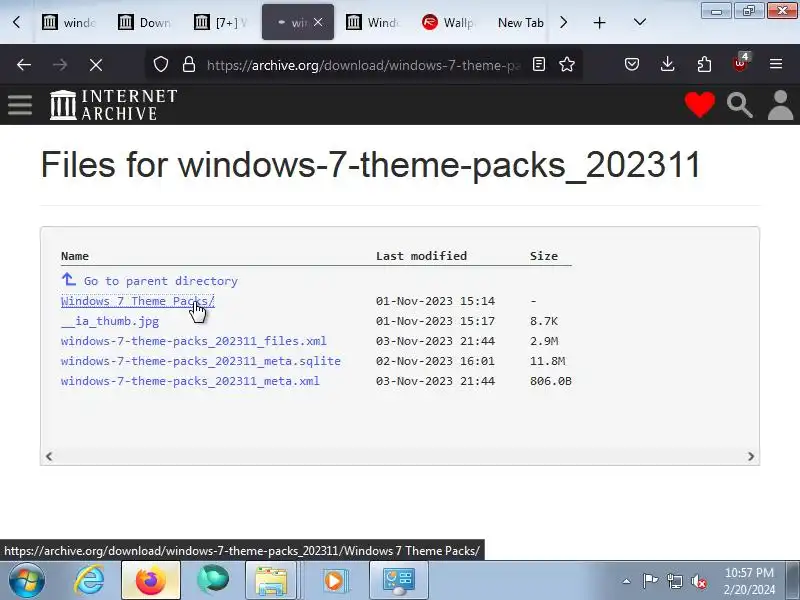Open the muted volume tray icon
The image size is (800, 600).
[698, 581]
